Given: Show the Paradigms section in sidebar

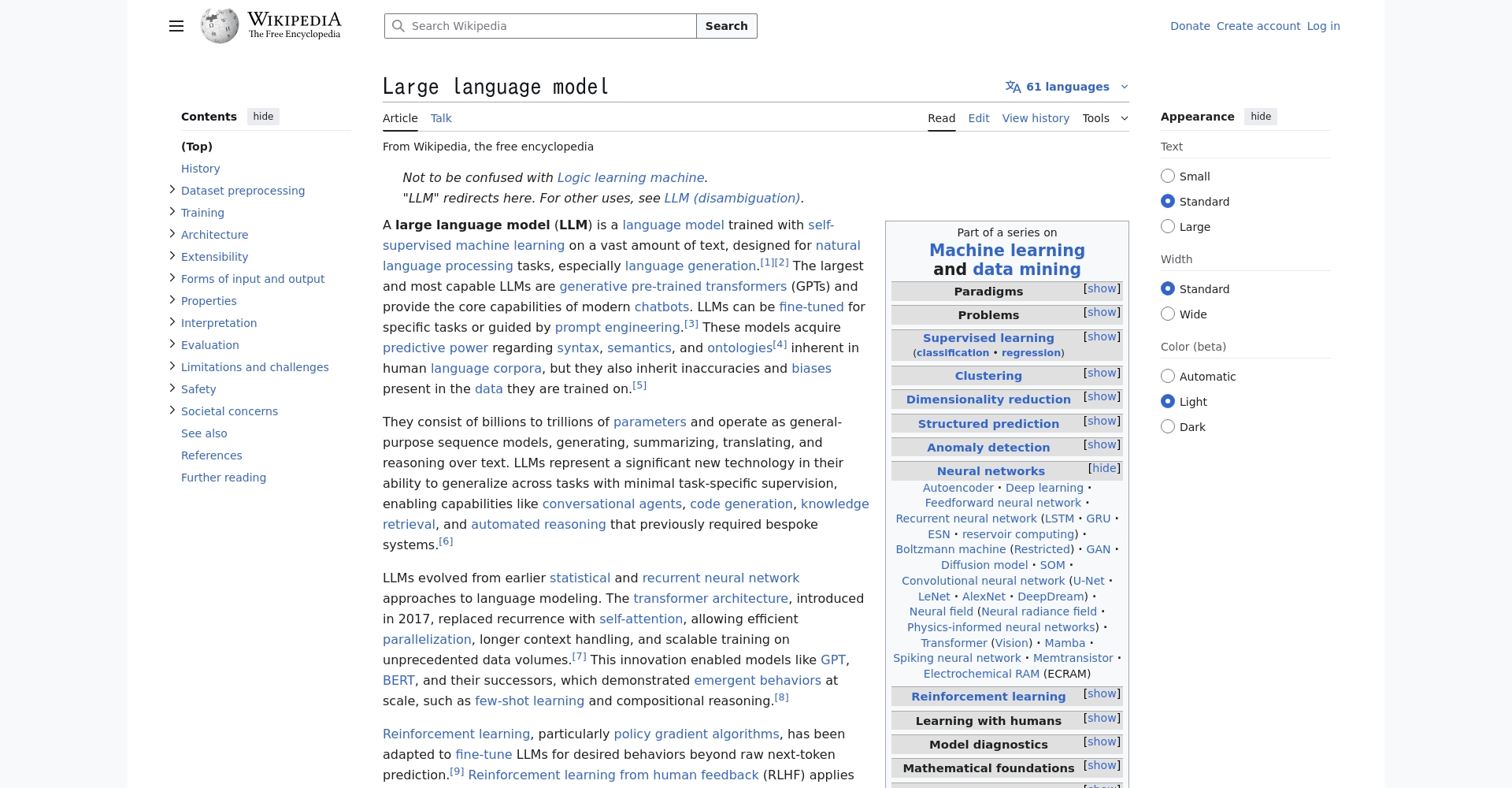Looking at the screenshot, I should [x=1102, y=289].
